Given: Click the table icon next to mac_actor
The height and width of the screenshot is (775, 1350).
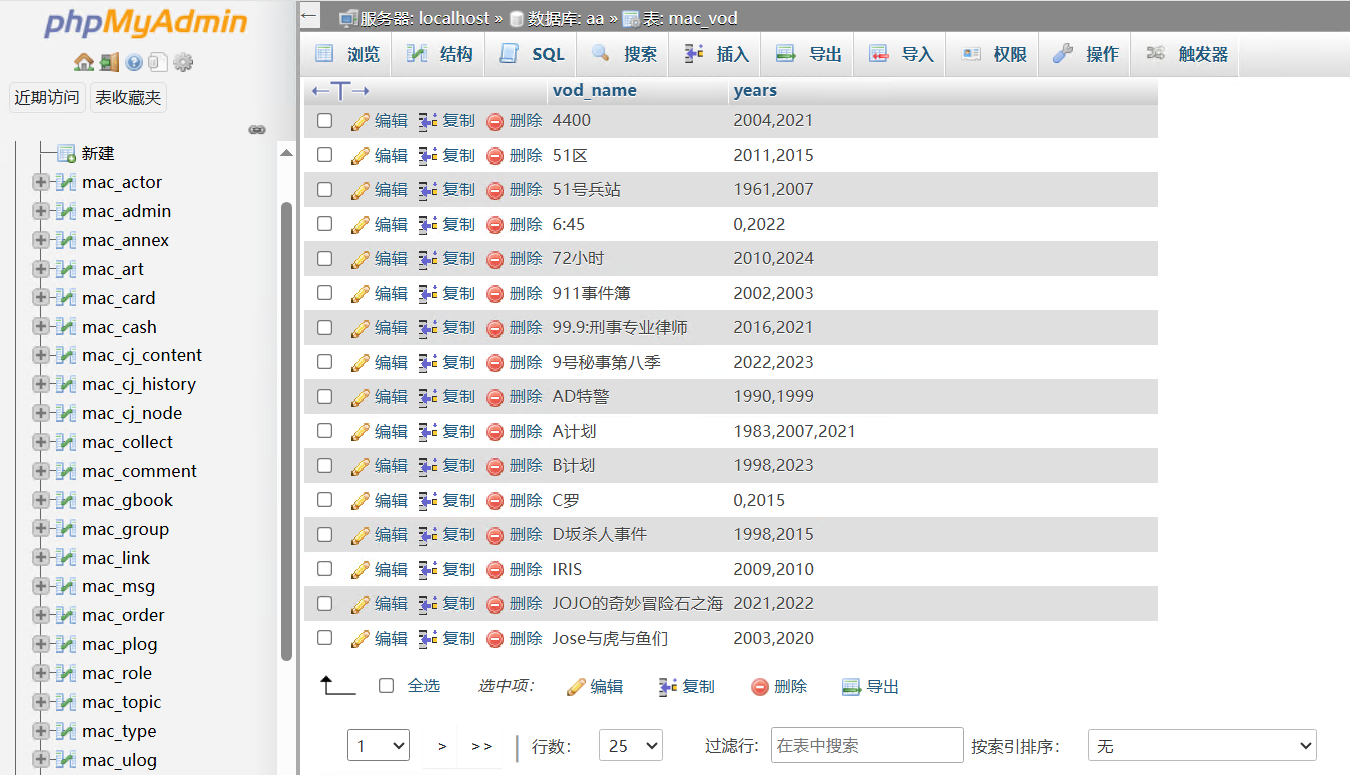Looking at the screenshot, I should pyautogui.click(x=66, y=182).
